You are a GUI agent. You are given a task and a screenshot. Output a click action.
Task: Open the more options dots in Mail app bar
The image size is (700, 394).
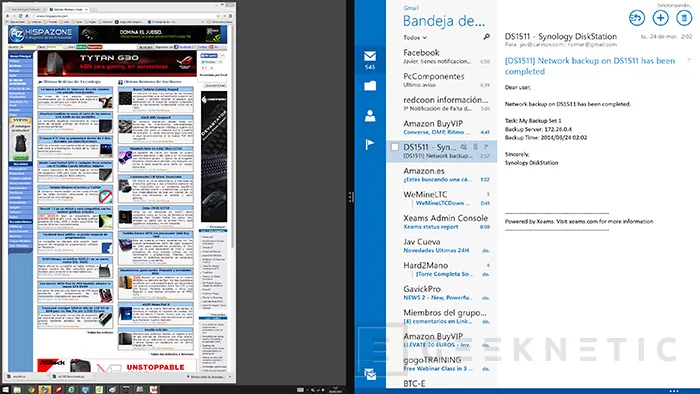pyautogui.click(x=674, y=391)
